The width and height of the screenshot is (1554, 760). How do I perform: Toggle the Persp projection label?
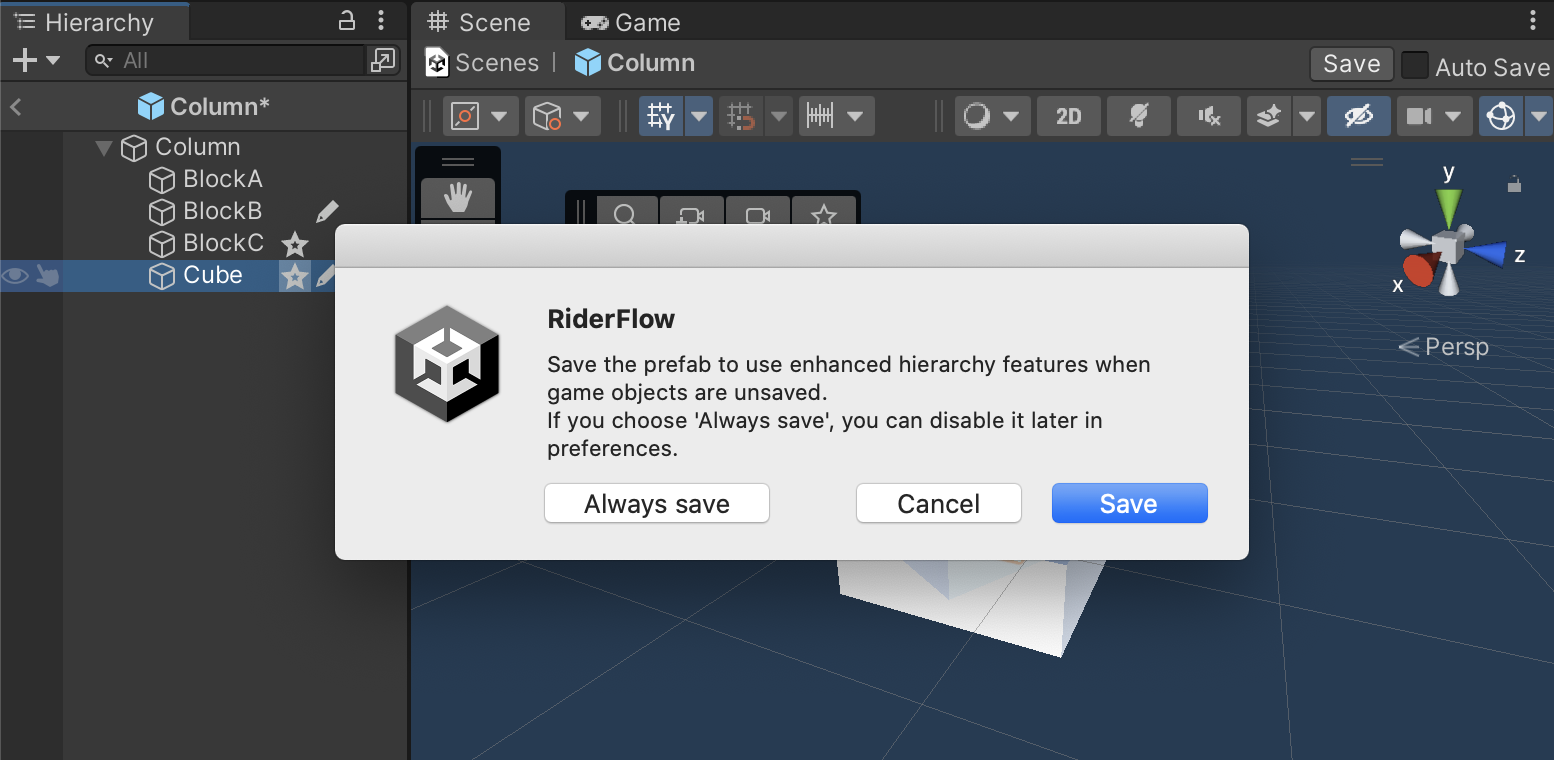pyautogui.click(x=1443, y=347)
